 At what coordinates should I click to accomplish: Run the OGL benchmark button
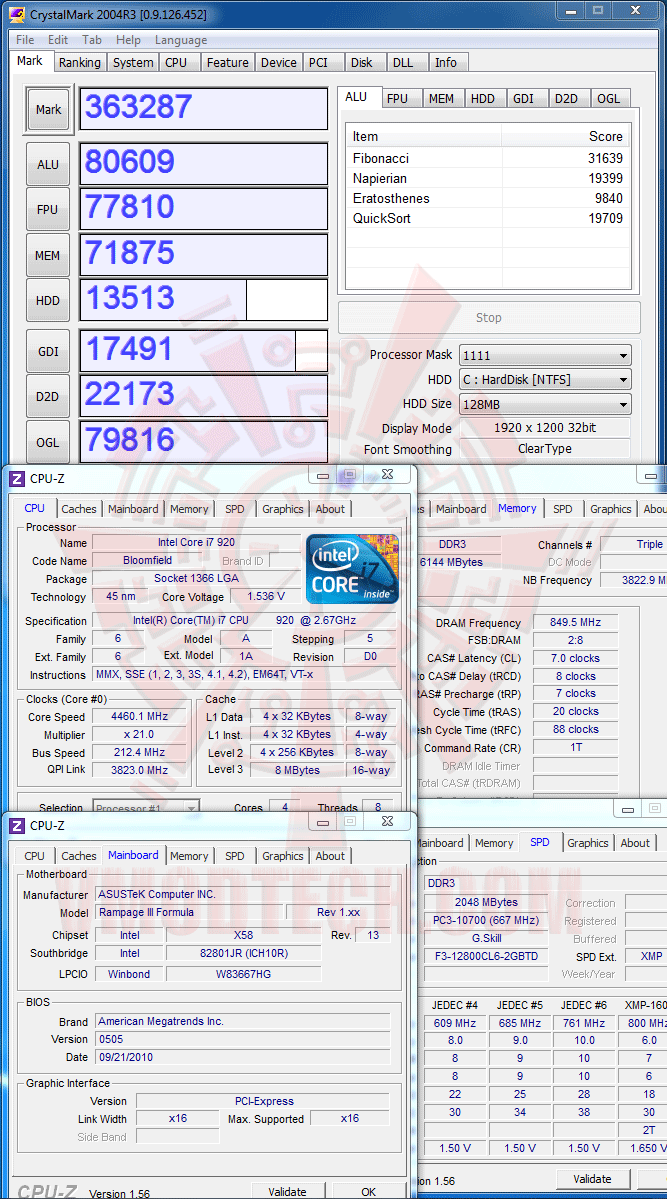click(x=47, y=443)
